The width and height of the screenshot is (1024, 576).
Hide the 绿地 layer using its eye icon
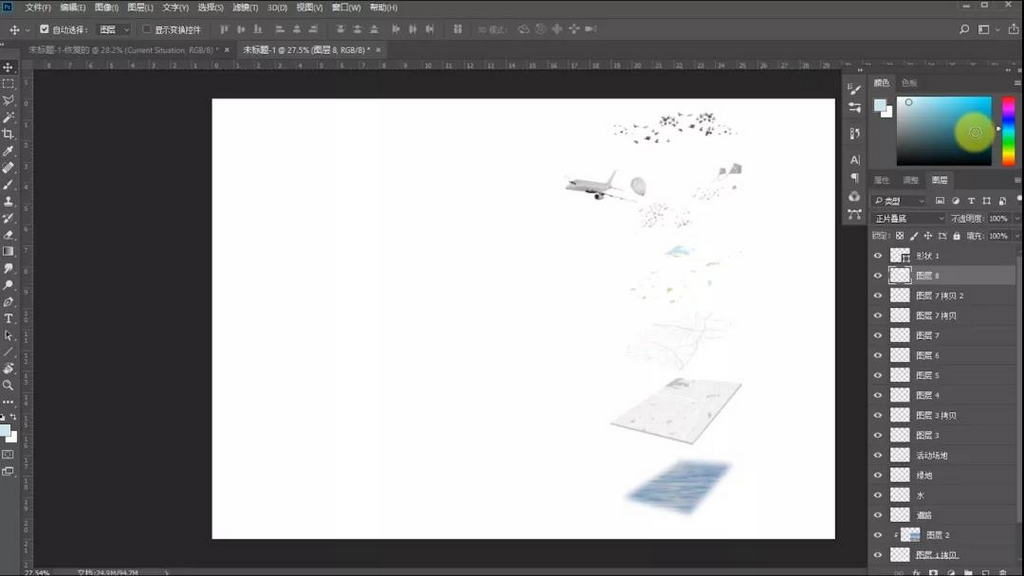click(878, 475)
